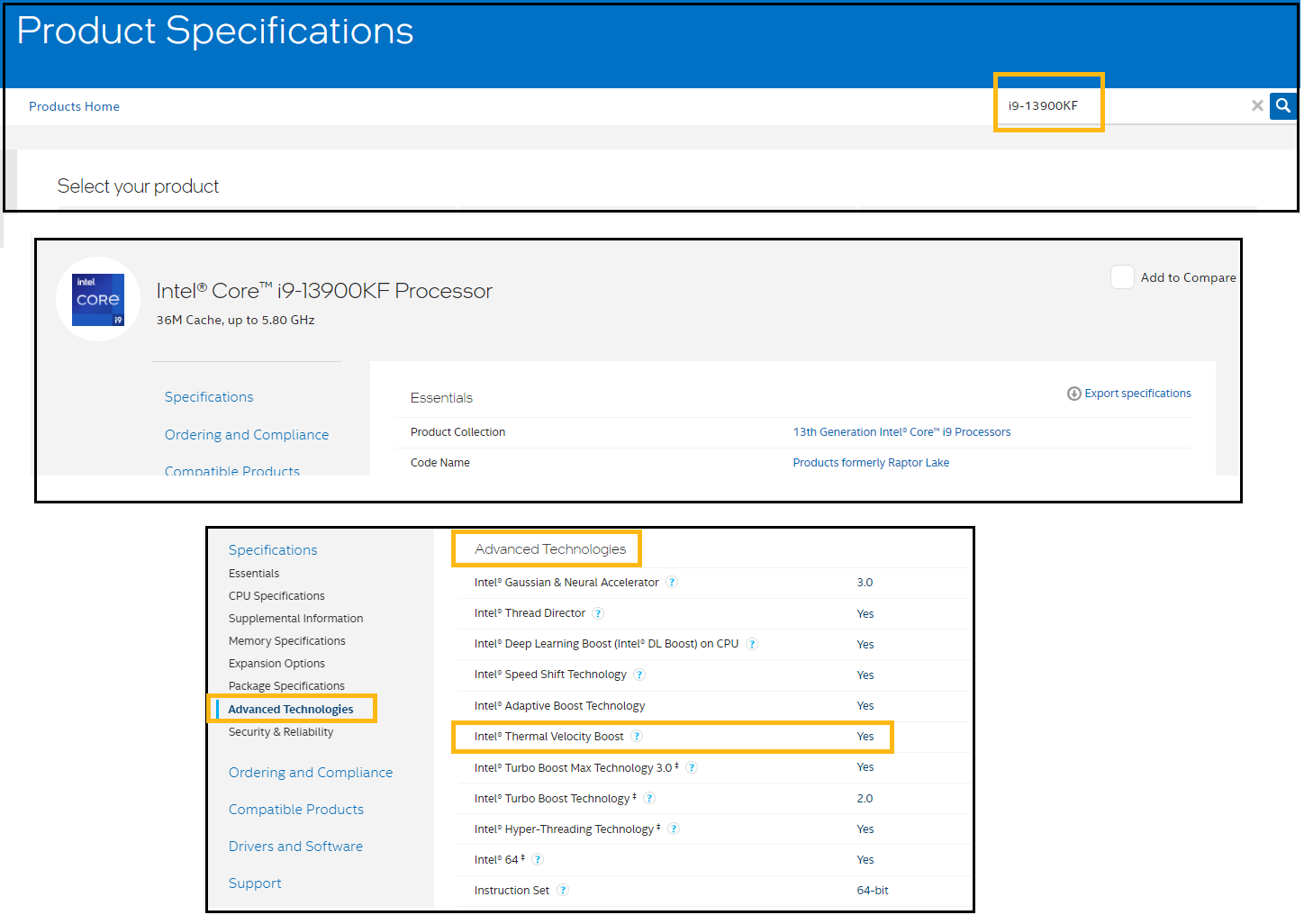Select Advanced Technologies in the sidebar
Image resolution: width=1304 pixels, height=924 pixels.
291,710
